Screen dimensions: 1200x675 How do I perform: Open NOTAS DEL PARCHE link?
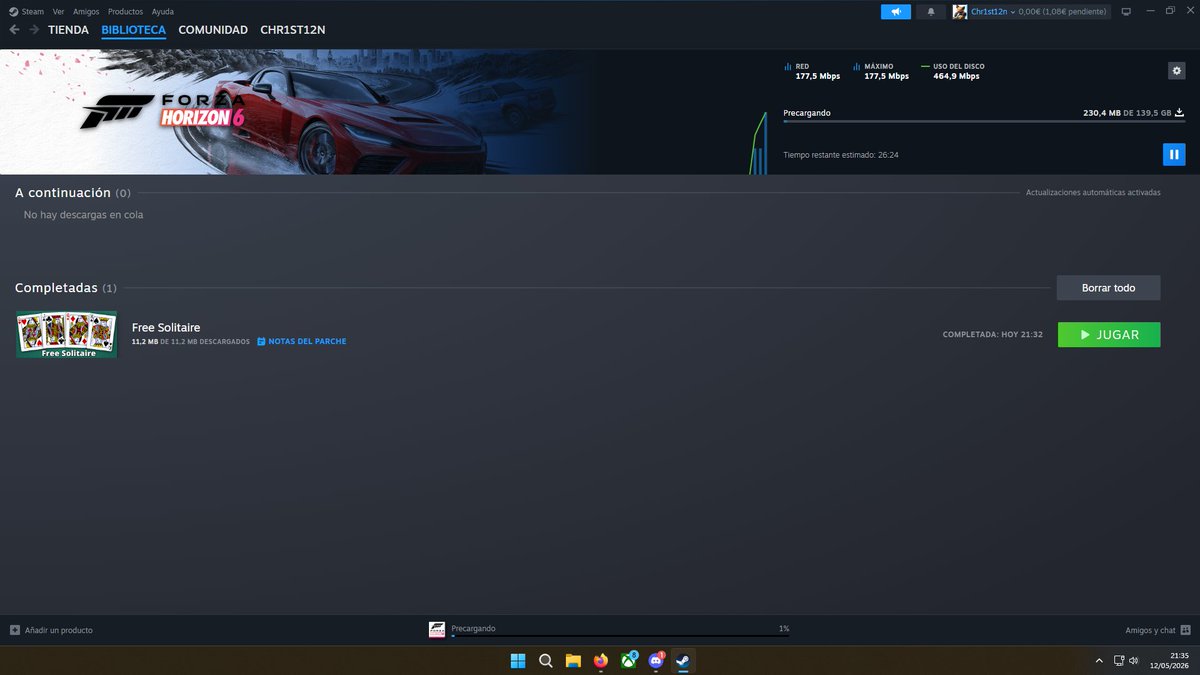307,342
